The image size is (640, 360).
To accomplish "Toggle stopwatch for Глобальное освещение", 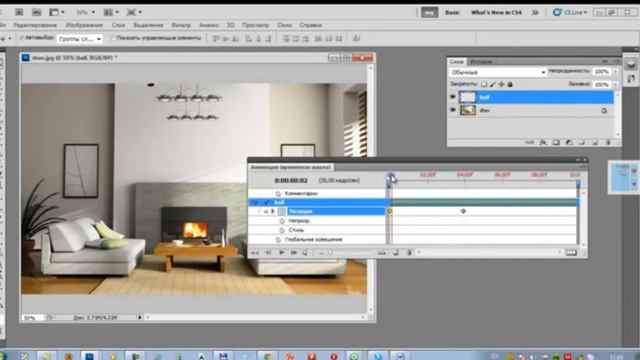I will 278,240.
